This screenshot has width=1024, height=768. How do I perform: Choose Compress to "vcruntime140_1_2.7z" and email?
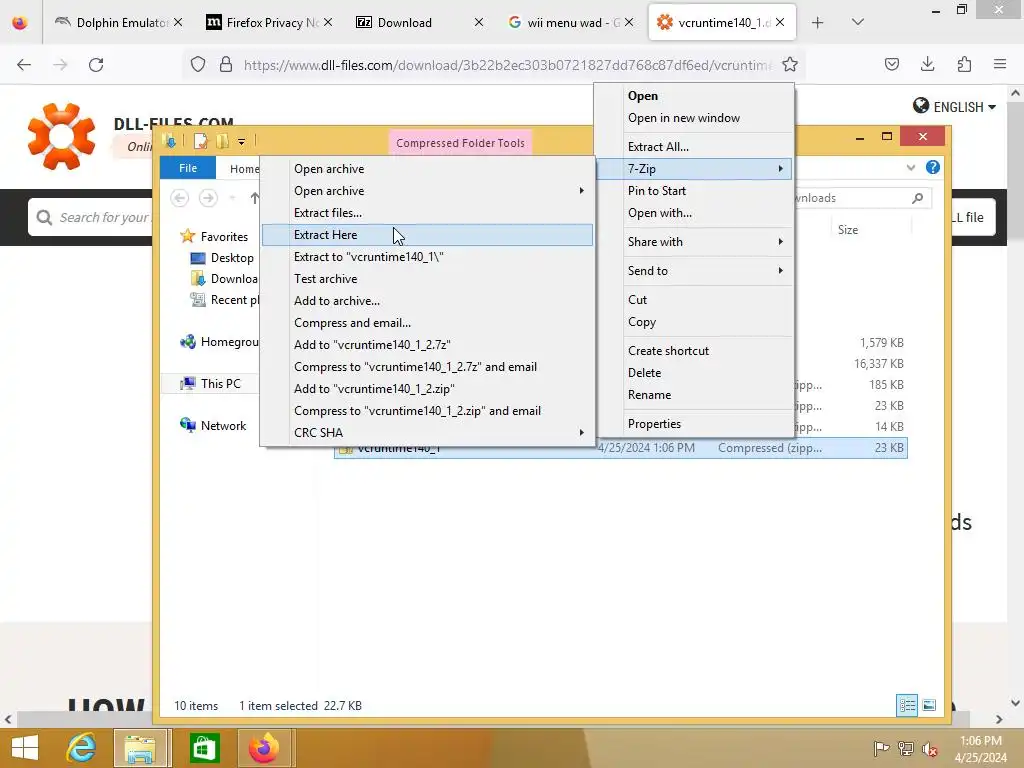coord(427,367)
